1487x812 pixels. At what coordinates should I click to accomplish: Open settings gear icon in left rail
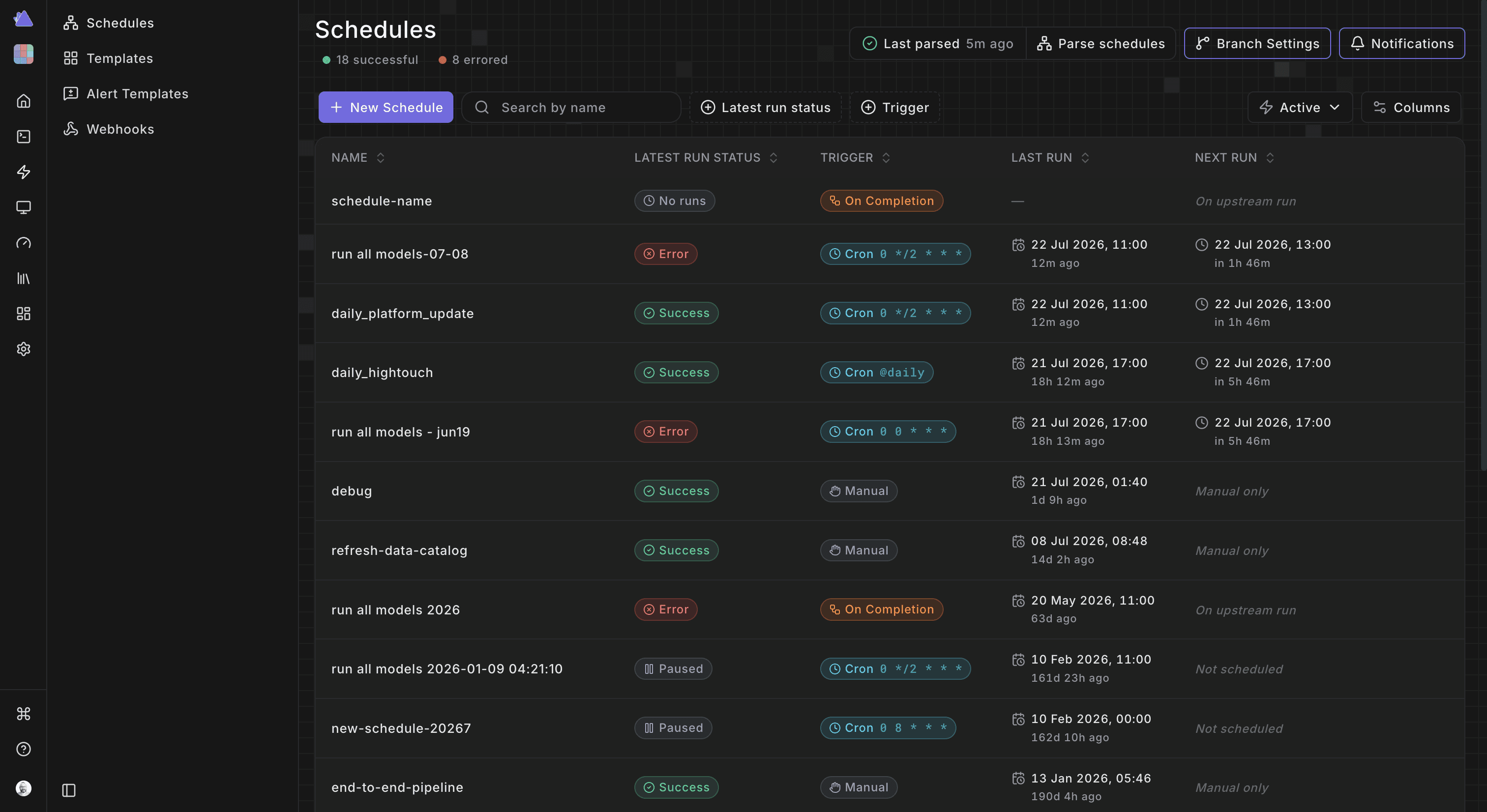[x=23, y=349]
